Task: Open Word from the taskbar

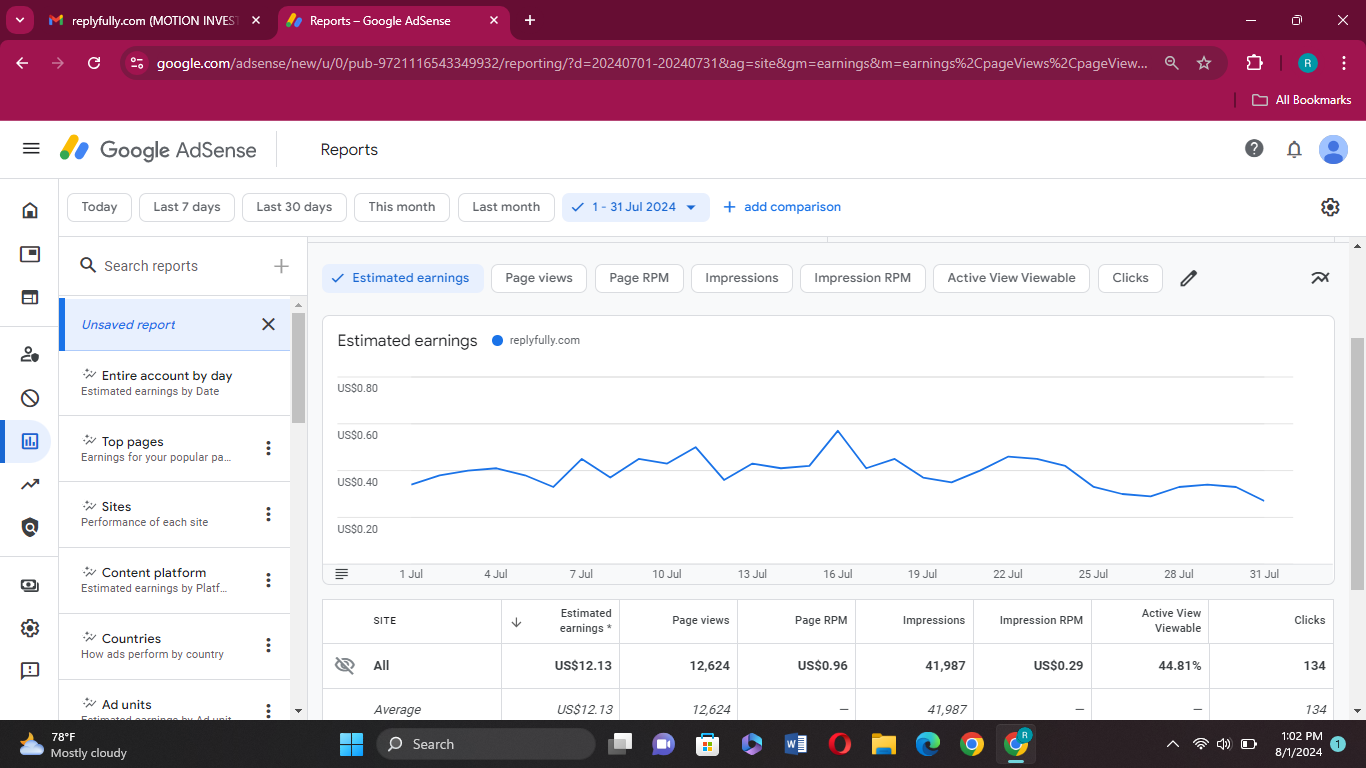Action: tap(796, 744)
